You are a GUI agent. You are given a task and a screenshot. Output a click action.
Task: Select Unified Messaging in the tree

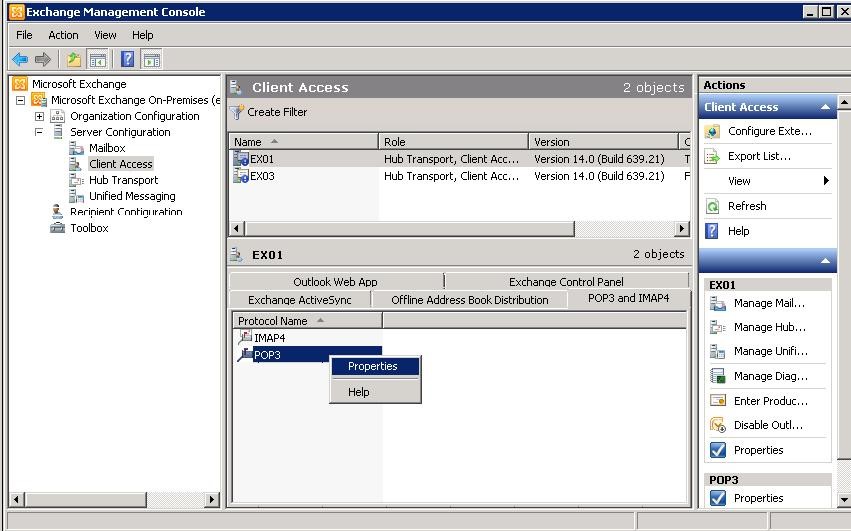(132, 196)
